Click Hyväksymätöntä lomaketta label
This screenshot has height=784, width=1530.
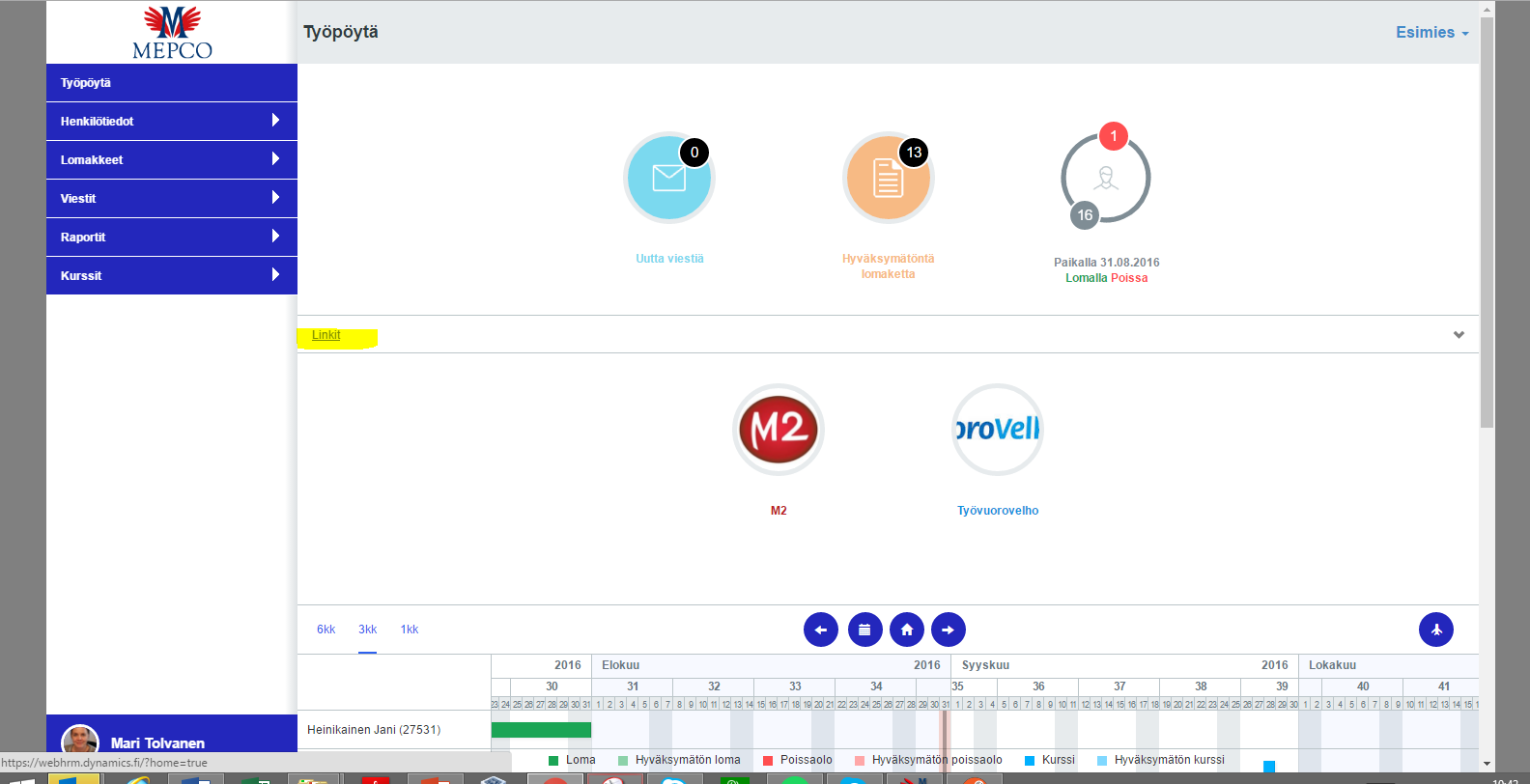point(888,266)
